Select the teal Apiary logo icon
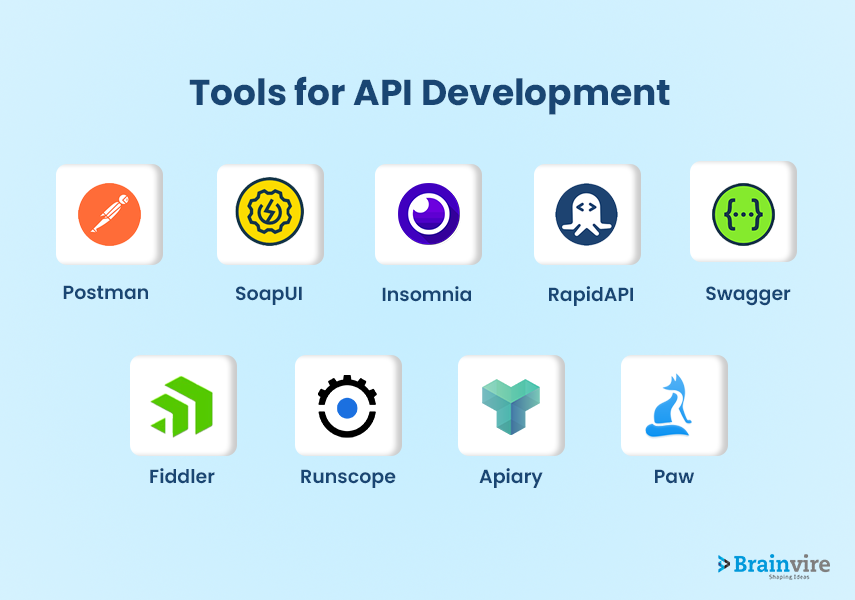Viewport: 855px width, 600px height. point(511,407)
